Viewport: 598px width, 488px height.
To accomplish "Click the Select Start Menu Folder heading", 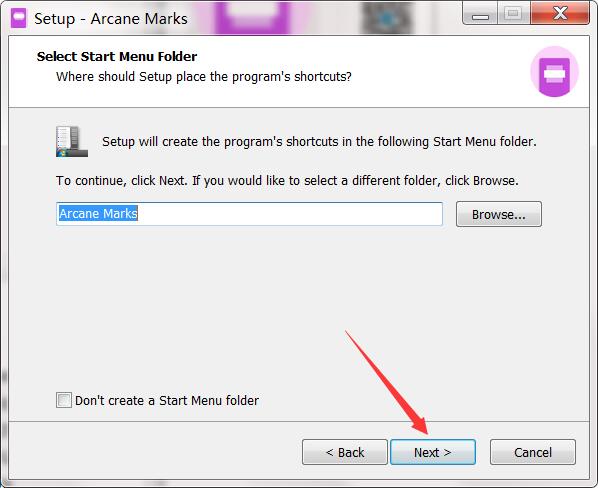I will coord(117,56).
